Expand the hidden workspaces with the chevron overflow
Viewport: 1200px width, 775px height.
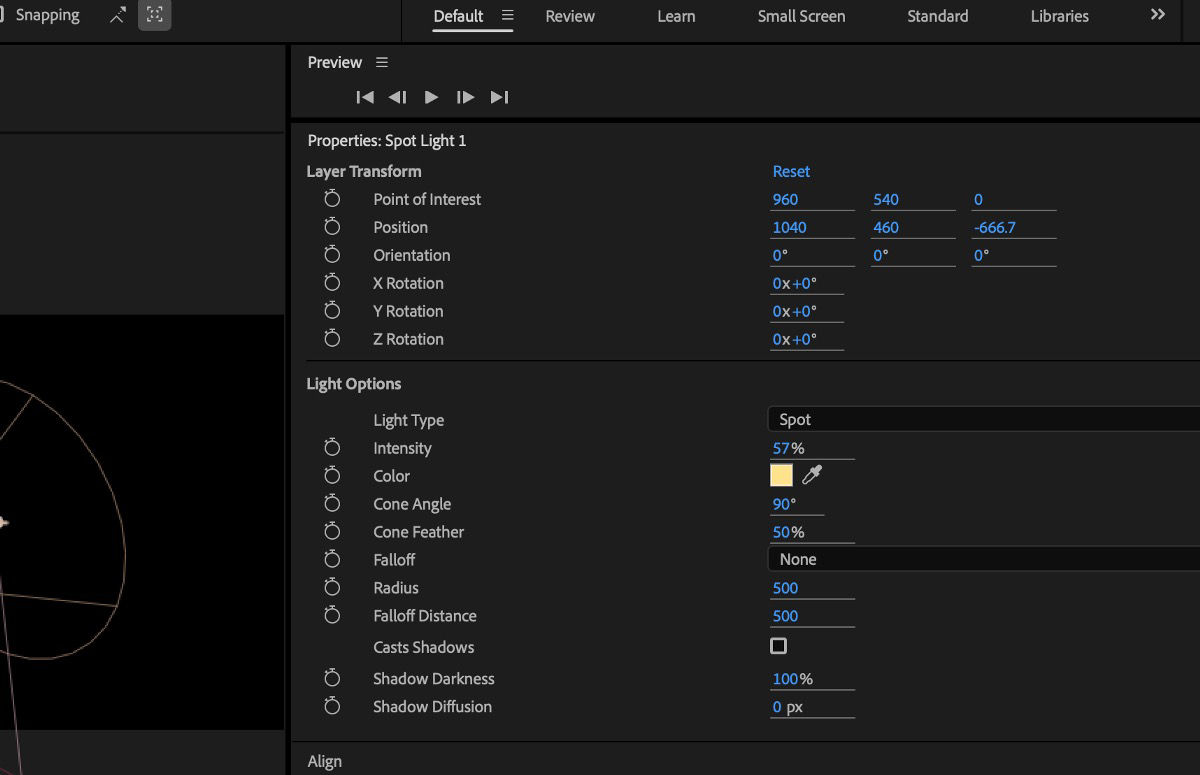tap(1157, 14)
